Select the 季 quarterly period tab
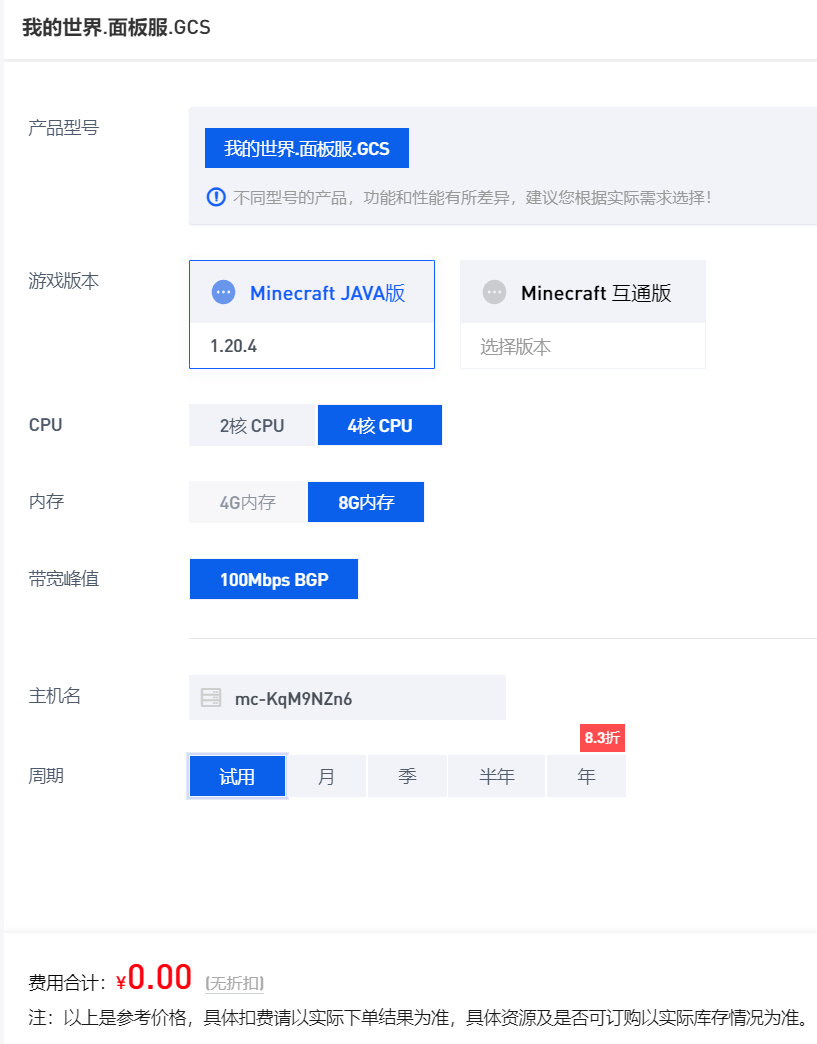The image size is (817, 1044). point(407,776)
